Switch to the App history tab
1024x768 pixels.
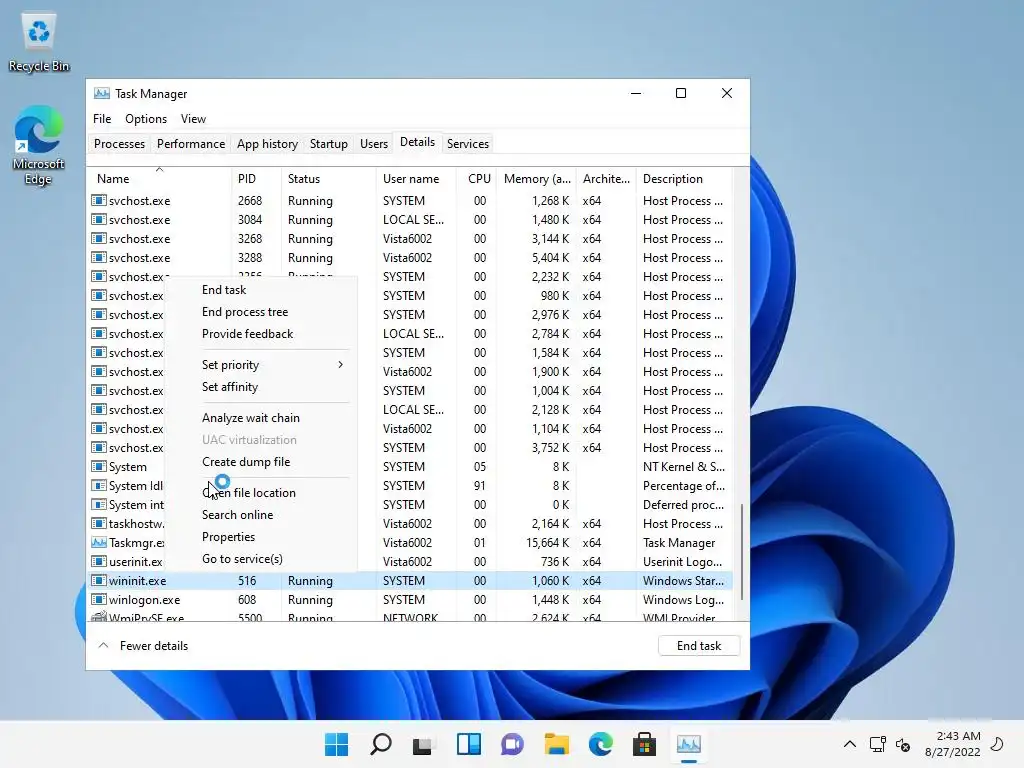(267, 144)
